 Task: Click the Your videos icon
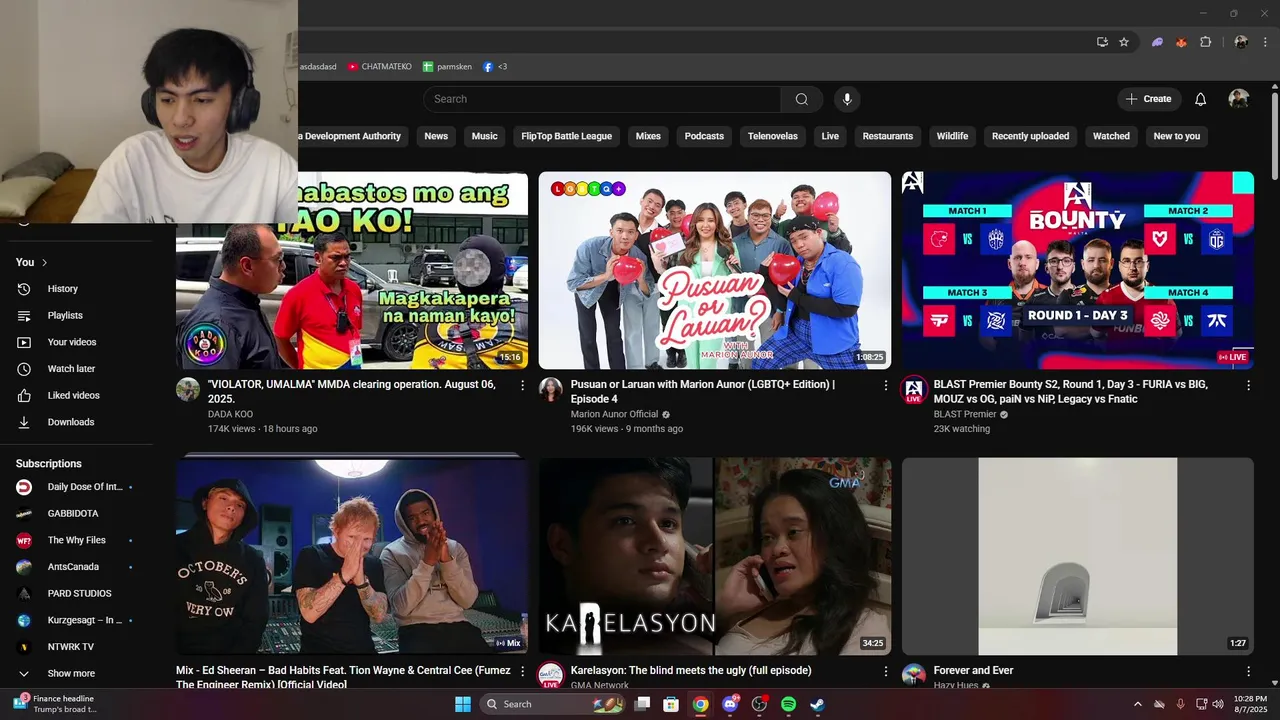(x=24, y=342)
